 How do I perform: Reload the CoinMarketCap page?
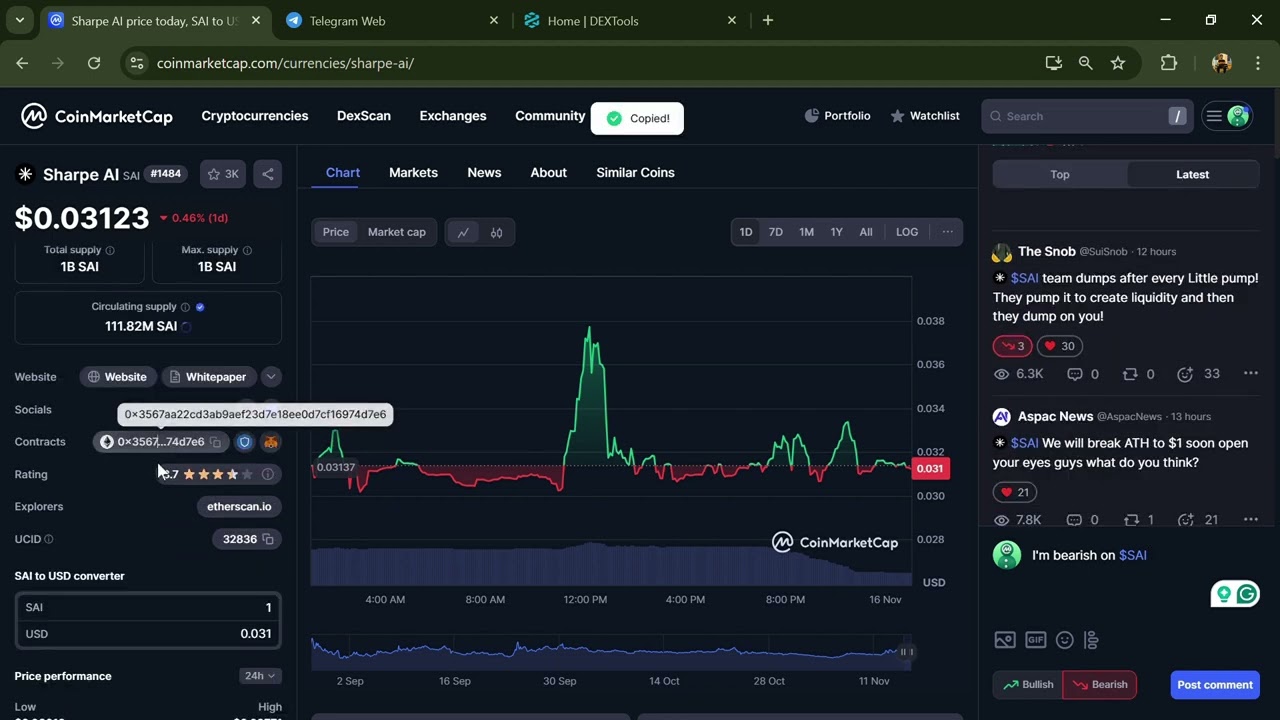94,63
